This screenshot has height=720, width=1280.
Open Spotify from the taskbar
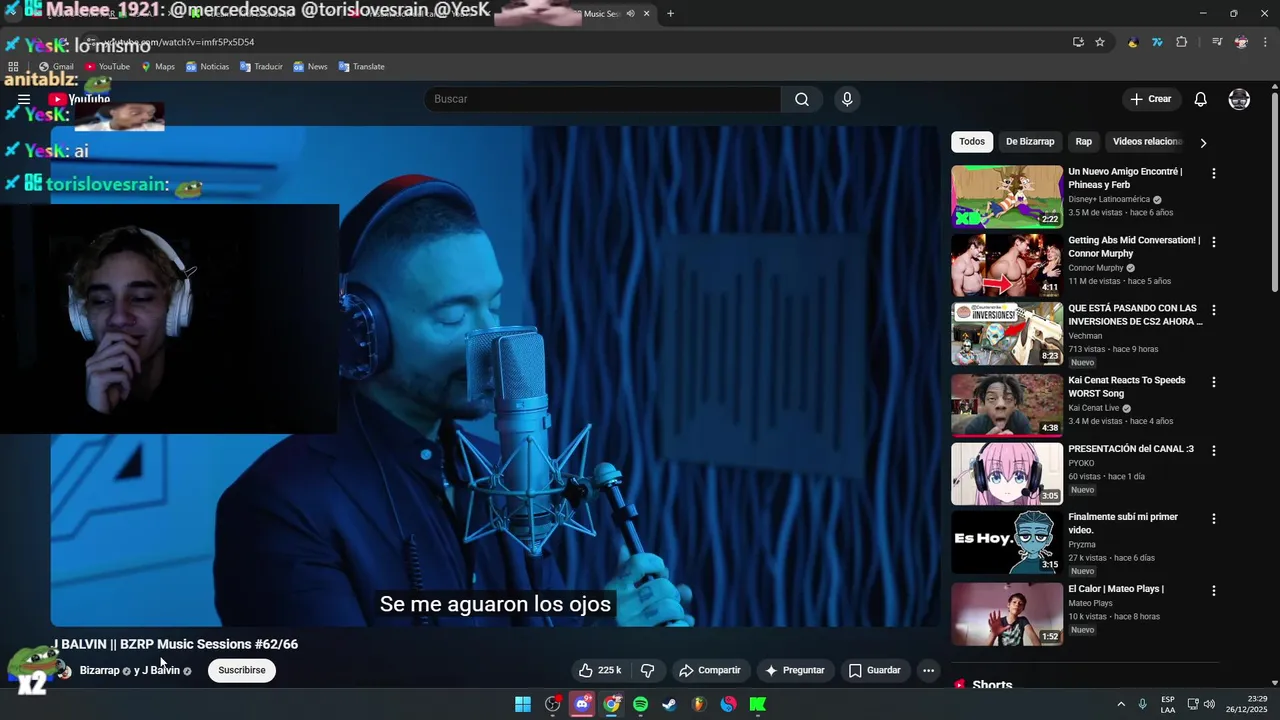click(640, 704)
